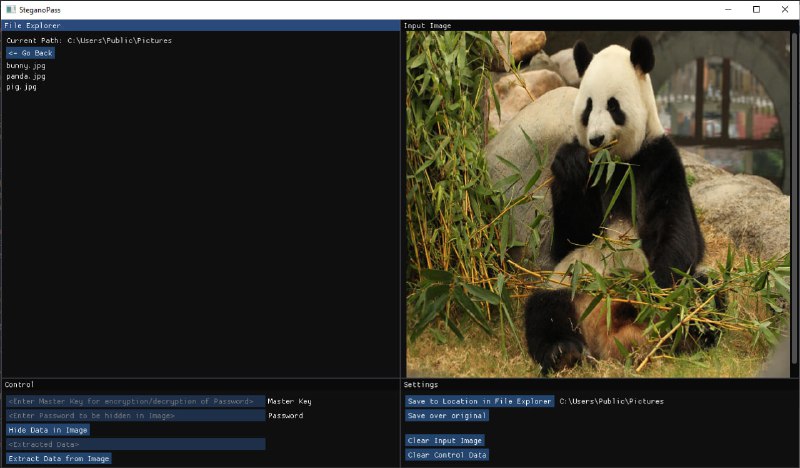This screenshot has width=800, height=468.
Task: Choose pig.jpg in File Explorer
Action: [21, 87]
